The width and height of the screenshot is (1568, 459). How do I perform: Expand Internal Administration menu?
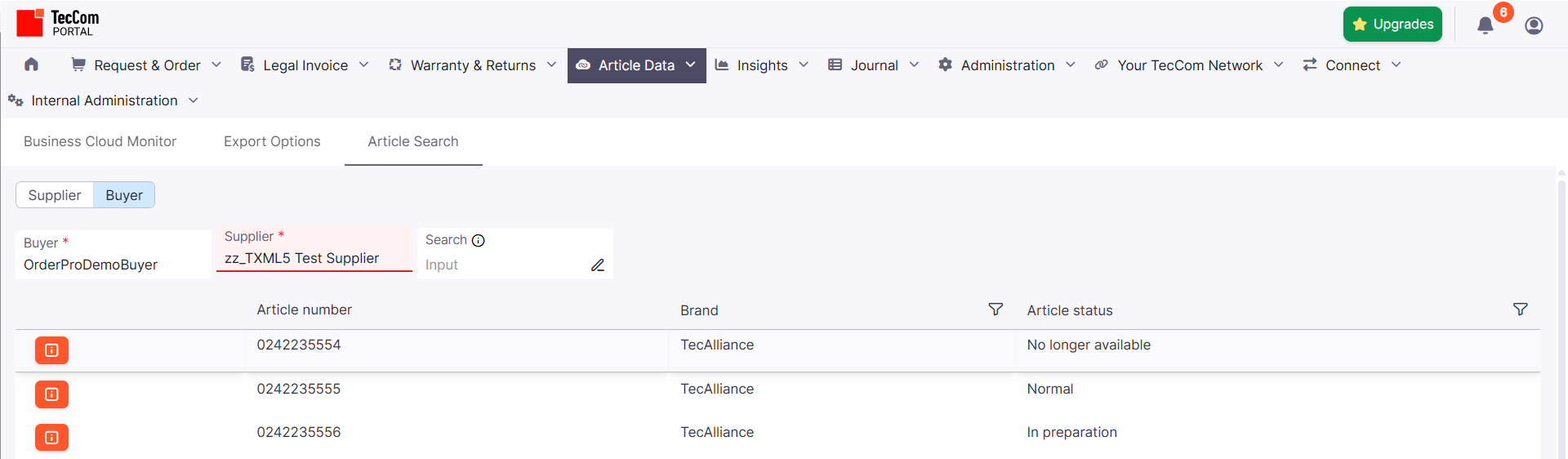point(104,100)
